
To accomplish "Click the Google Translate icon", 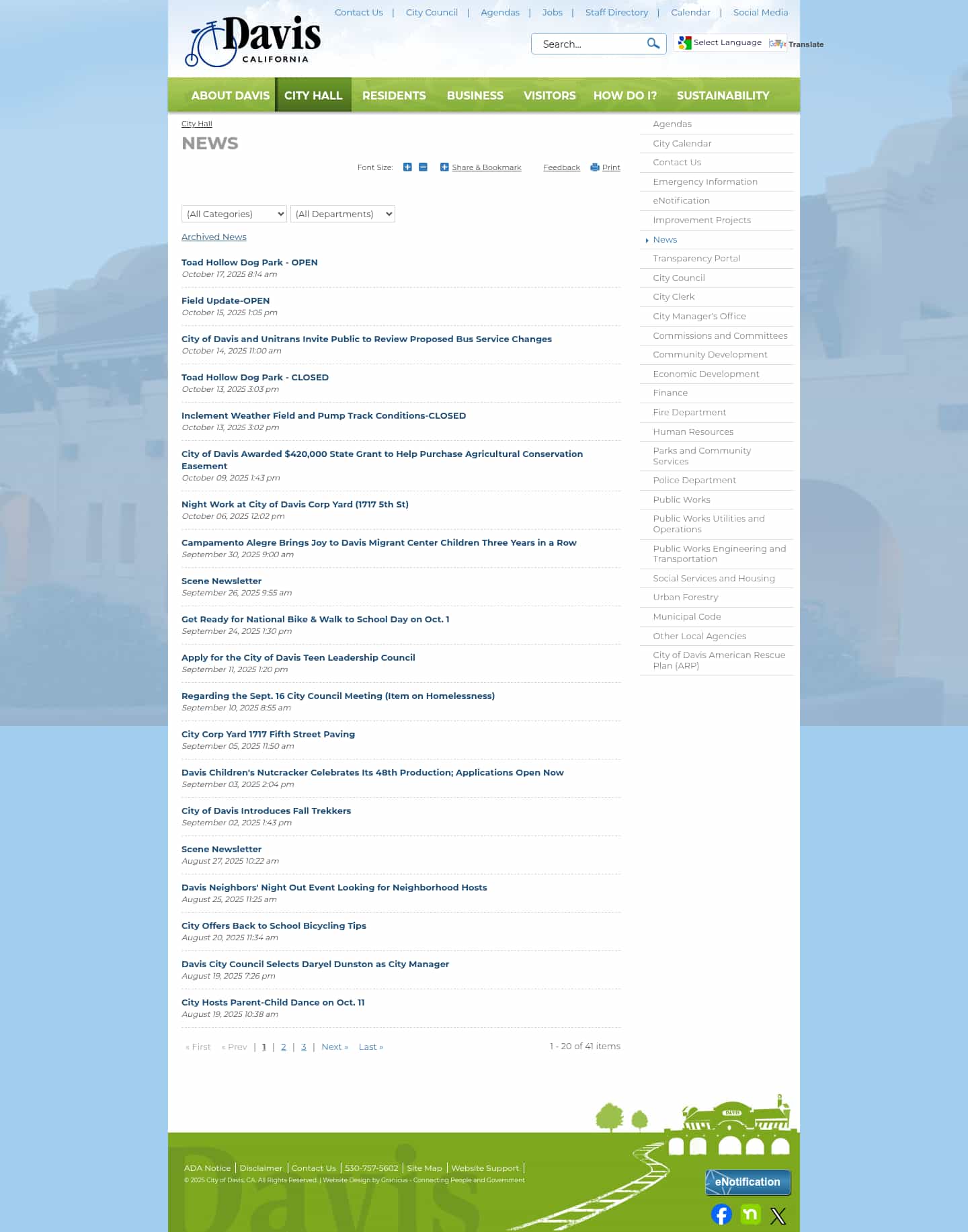I will [x=777, y=44].
